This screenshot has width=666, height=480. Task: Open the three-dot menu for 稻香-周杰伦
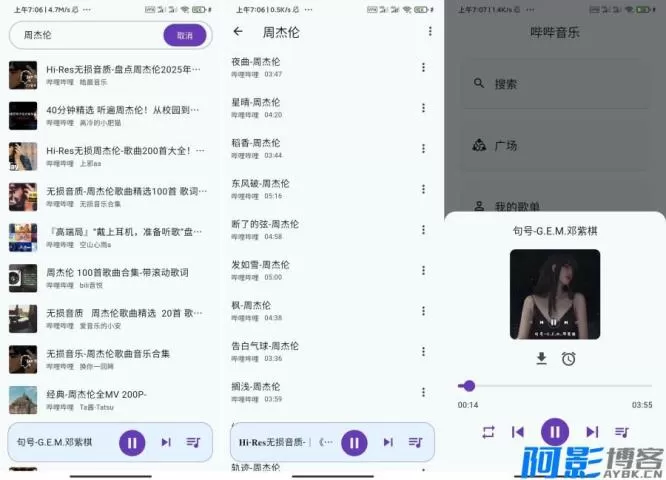click(x=423, y=149)
